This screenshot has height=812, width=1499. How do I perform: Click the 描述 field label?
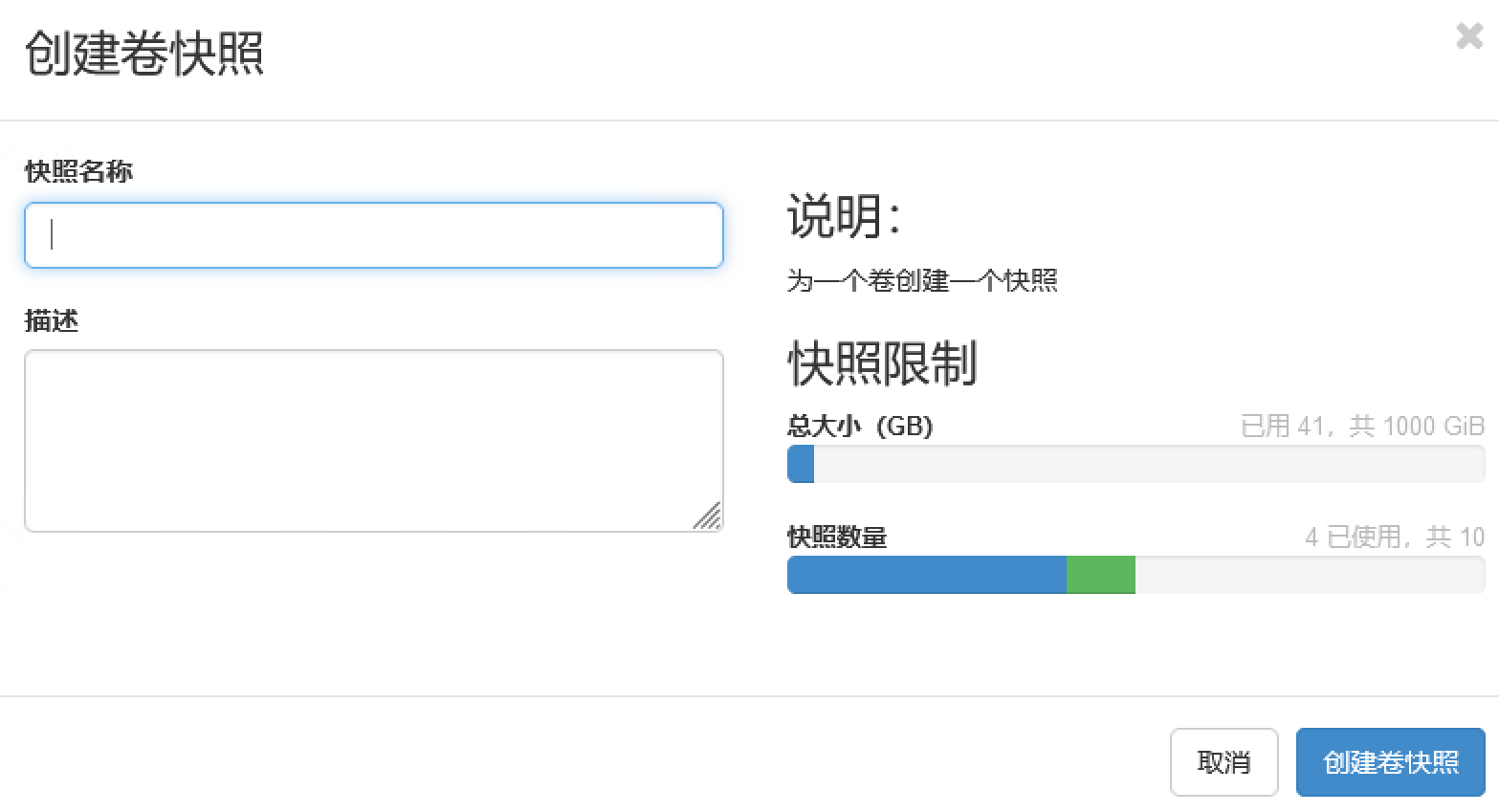pyautogui.click(x=52, y=320)
